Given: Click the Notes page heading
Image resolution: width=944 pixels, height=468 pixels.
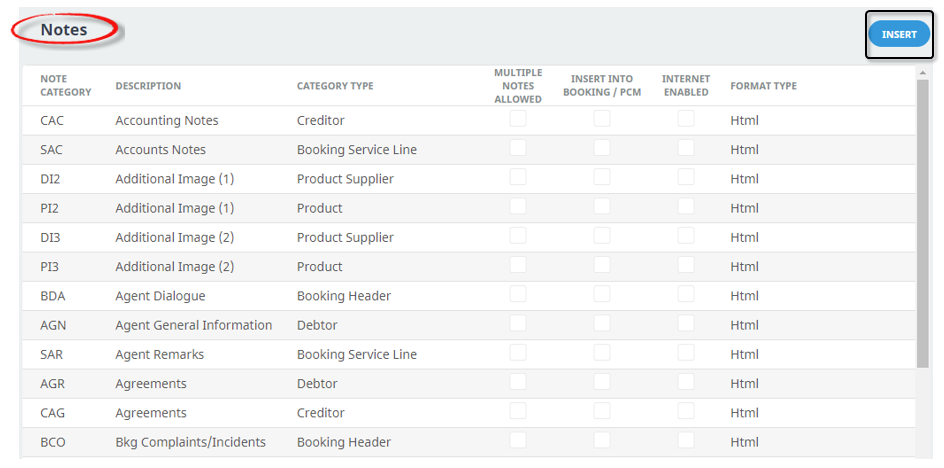Looking at the screenshot, I should tap(64, 30).
